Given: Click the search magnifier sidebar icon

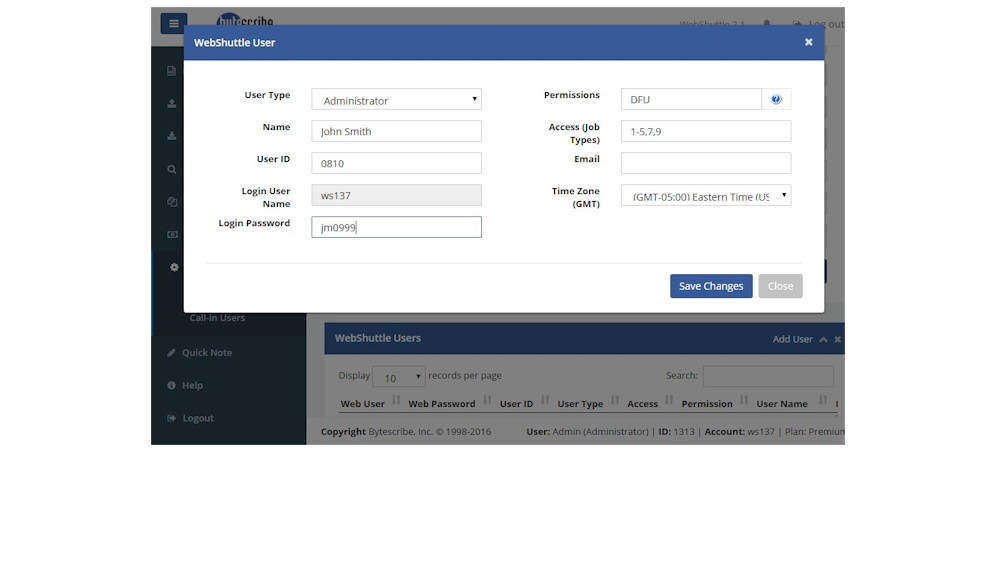Looking at the screenshot, I should coord(172,169).
